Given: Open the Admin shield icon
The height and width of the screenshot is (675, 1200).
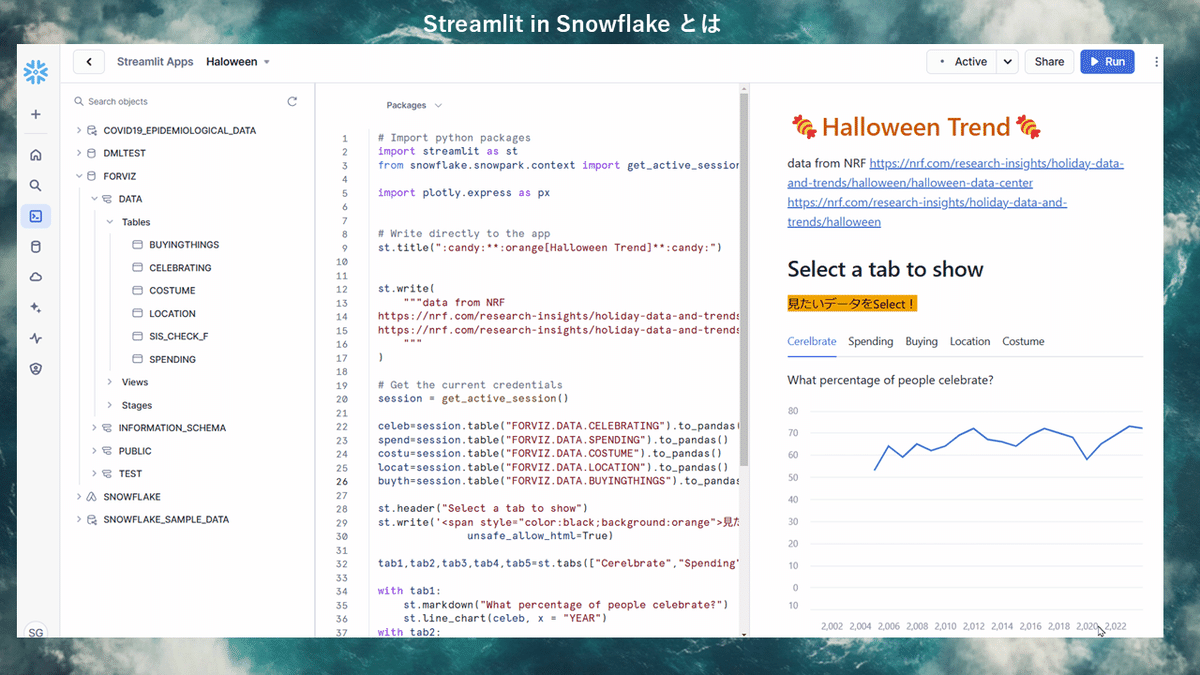Looking at the screenshot, I should coord(36,368).
